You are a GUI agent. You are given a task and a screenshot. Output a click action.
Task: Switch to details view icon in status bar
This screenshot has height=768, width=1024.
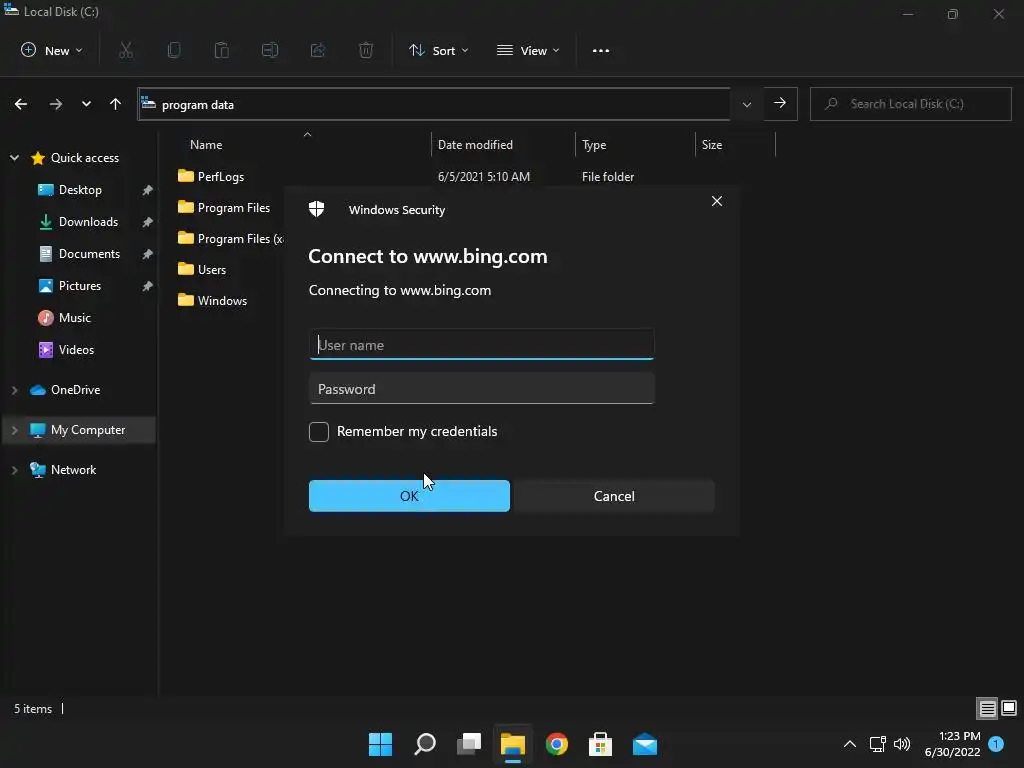(x=987, y=708)
